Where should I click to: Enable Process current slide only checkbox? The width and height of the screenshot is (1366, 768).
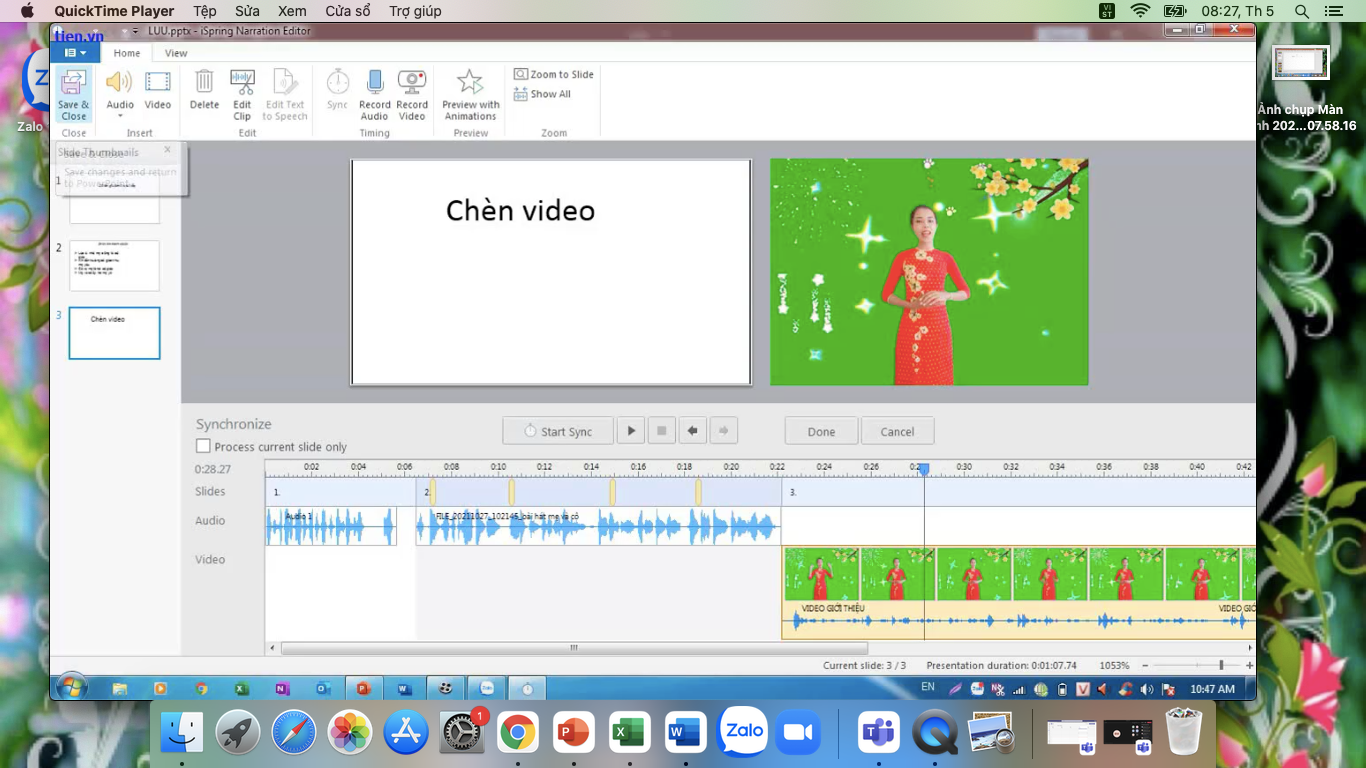click(204, 446)
